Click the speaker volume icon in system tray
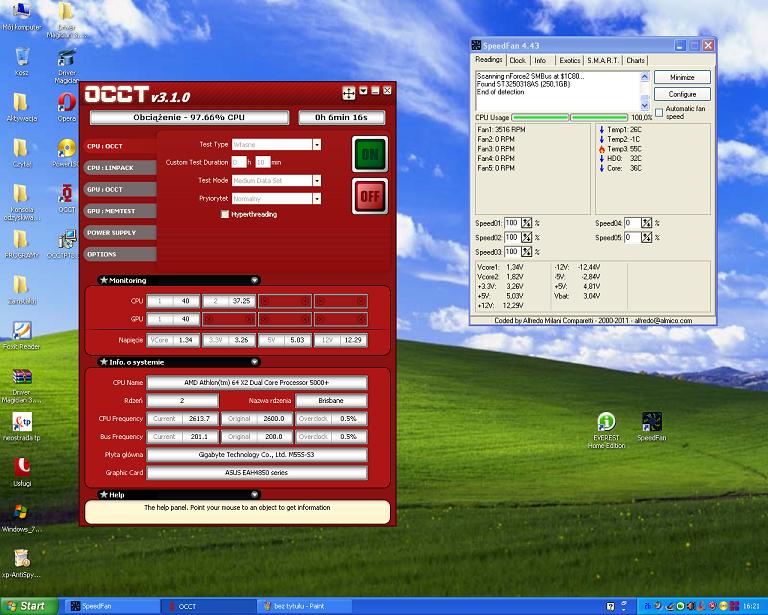Image resolution: width=768 pixels, height=615 pixels. pos(691,606)
